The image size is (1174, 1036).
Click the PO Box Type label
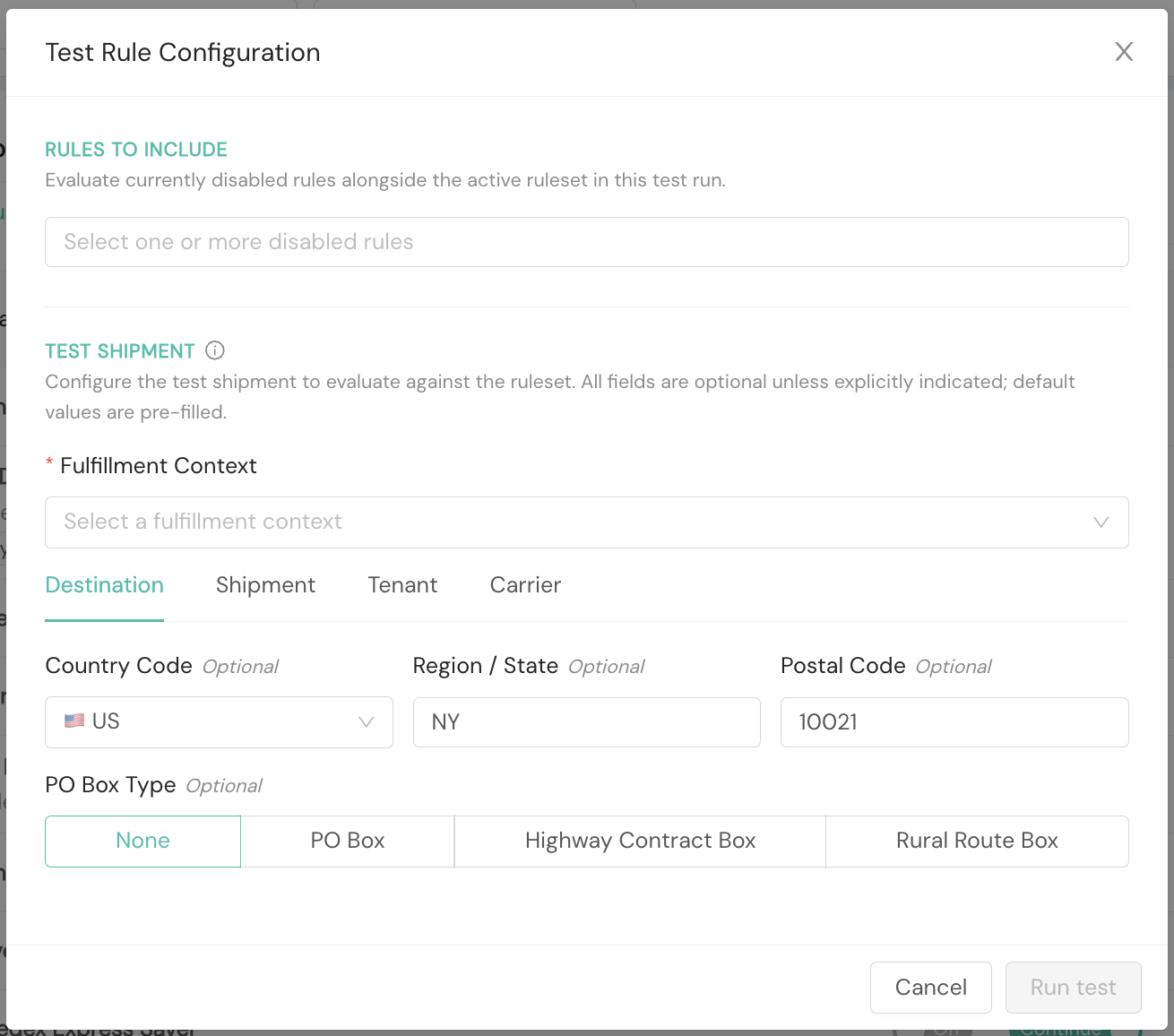111,785
